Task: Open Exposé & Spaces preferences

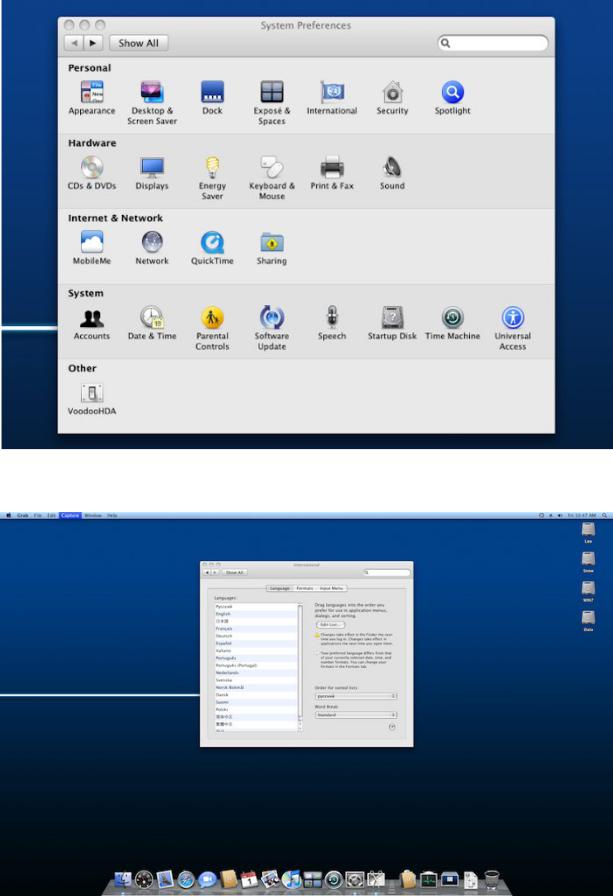Action: (272, 103)
